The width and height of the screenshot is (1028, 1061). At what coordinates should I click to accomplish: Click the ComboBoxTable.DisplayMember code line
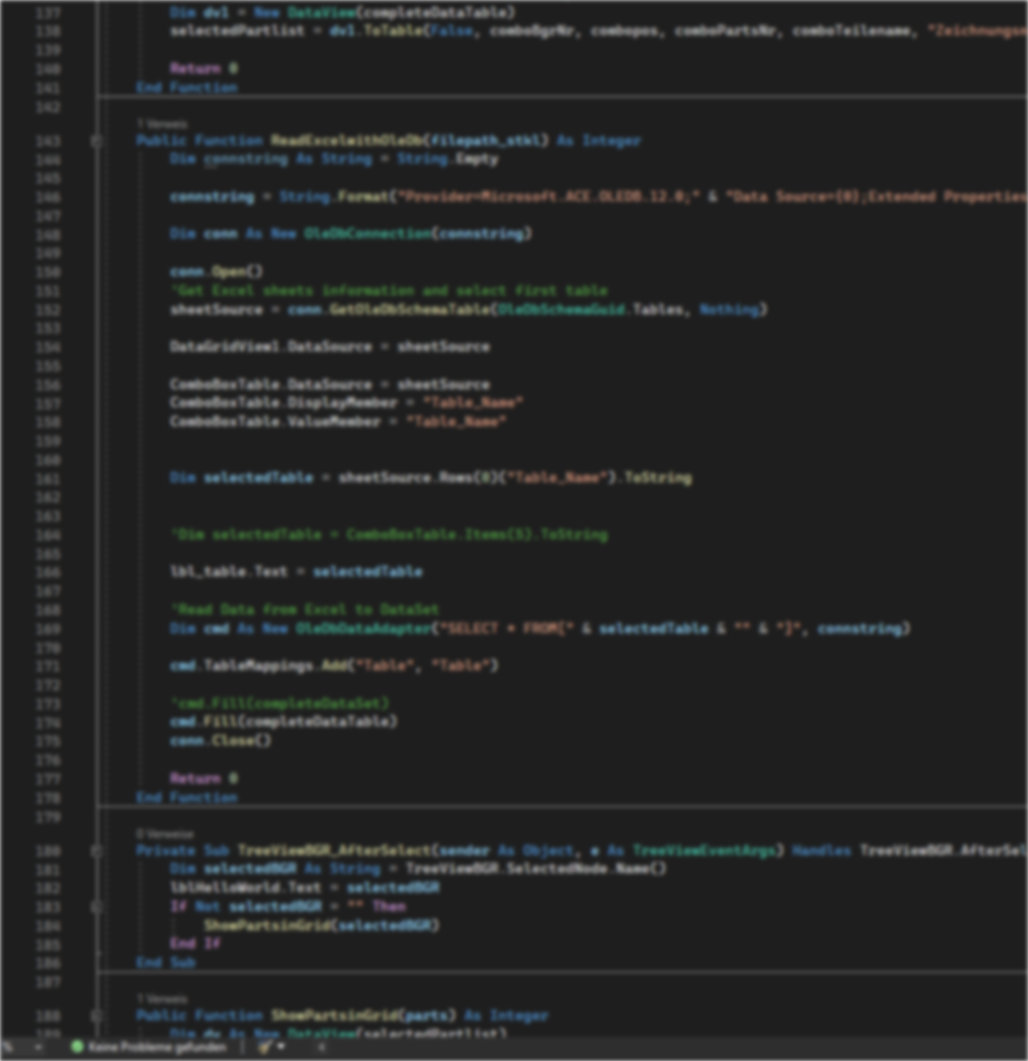pos(346,403)
